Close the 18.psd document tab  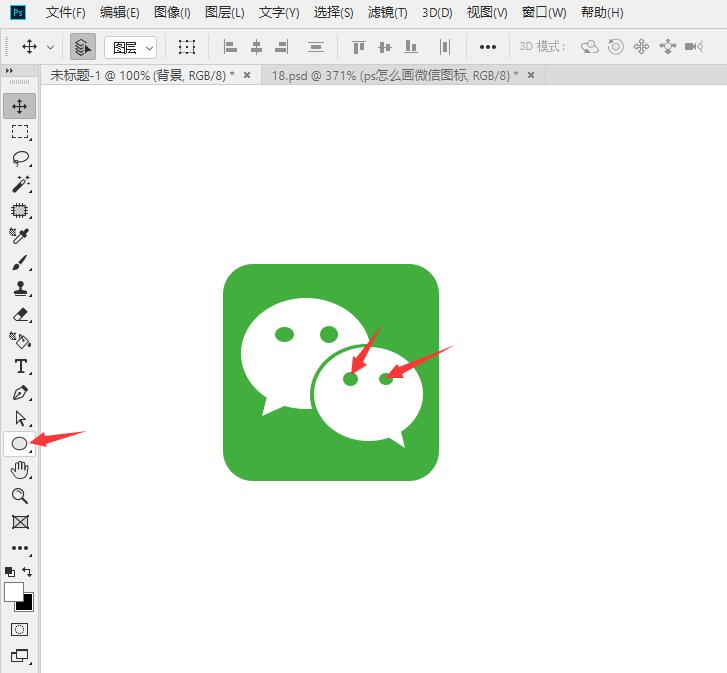pos(531,75)
